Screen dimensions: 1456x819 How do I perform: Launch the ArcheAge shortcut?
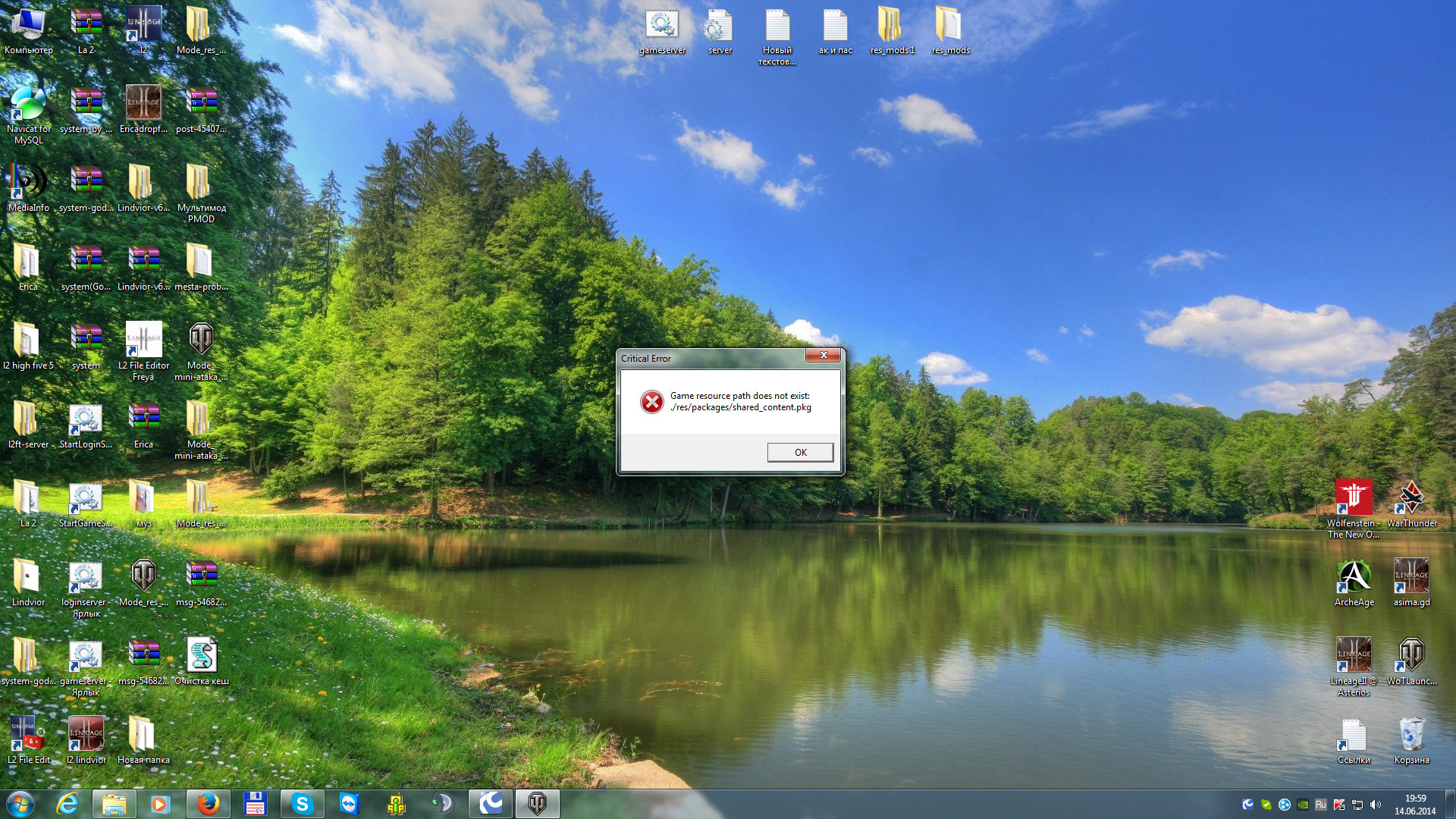tap(1354, 583)
